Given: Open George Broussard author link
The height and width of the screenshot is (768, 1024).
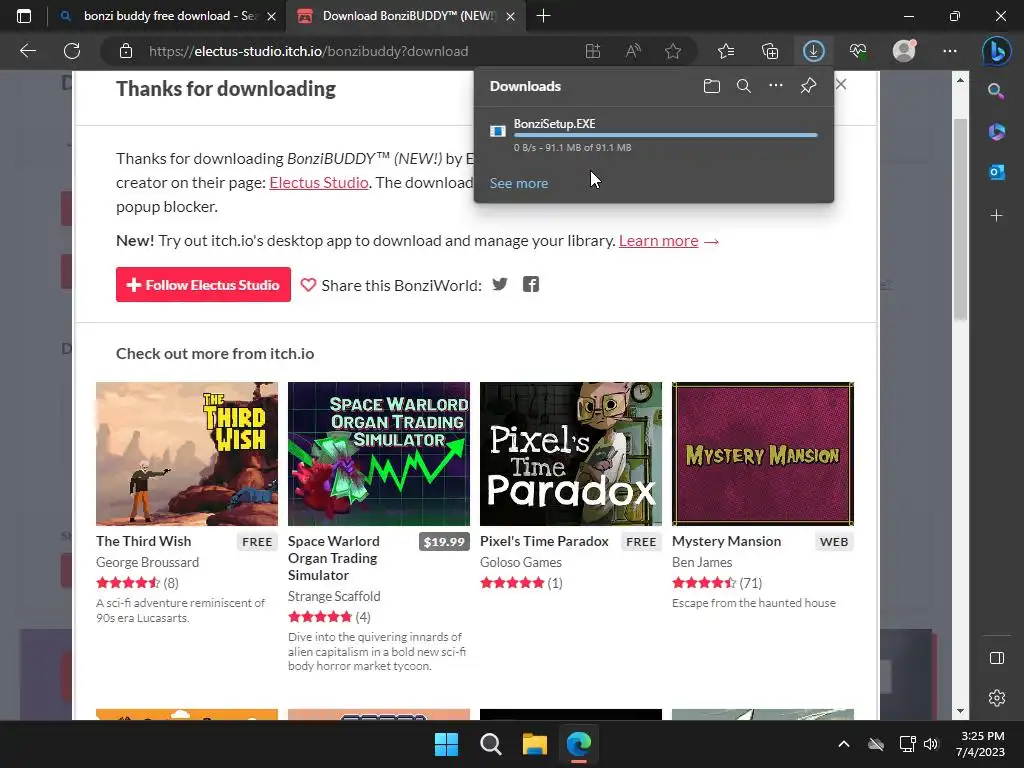Looking at the screenshot, I should (148, 562).
